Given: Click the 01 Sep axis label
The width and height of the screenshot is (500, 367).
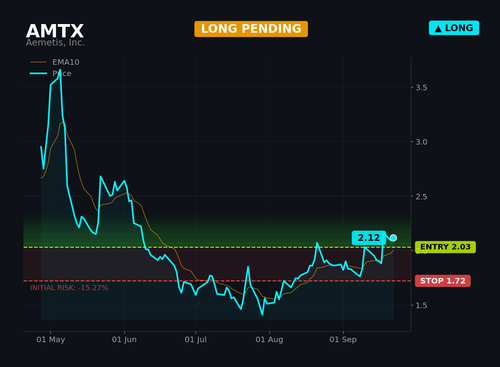Looking at the screenshot, I should 343,340.
